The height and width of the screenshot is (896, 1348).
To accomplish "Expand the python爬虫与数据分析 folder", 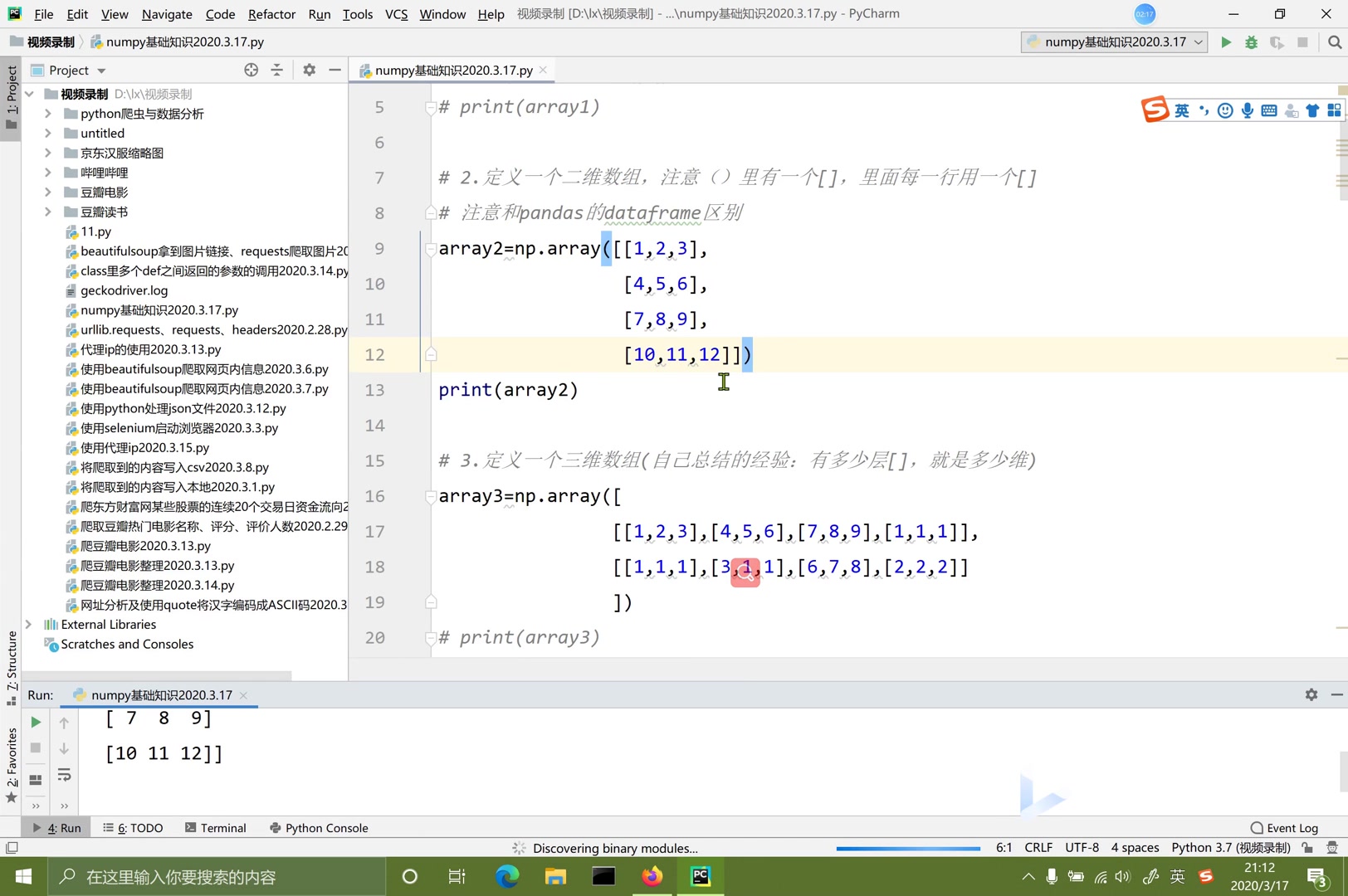I will click(47, 114).
